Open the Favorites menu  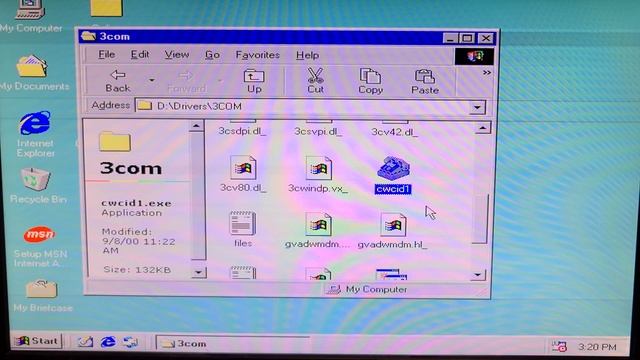[x=258, y=55]
